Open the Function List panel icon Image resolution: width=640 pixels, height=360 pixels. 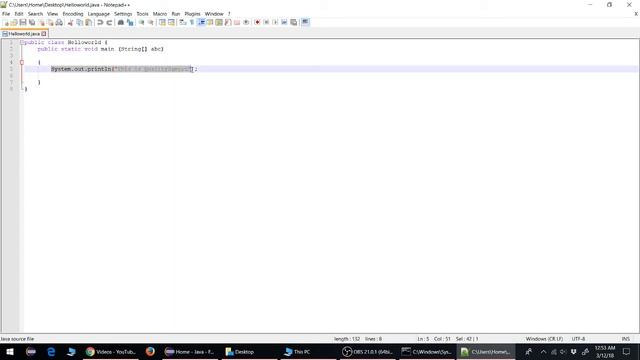[228, 22]
